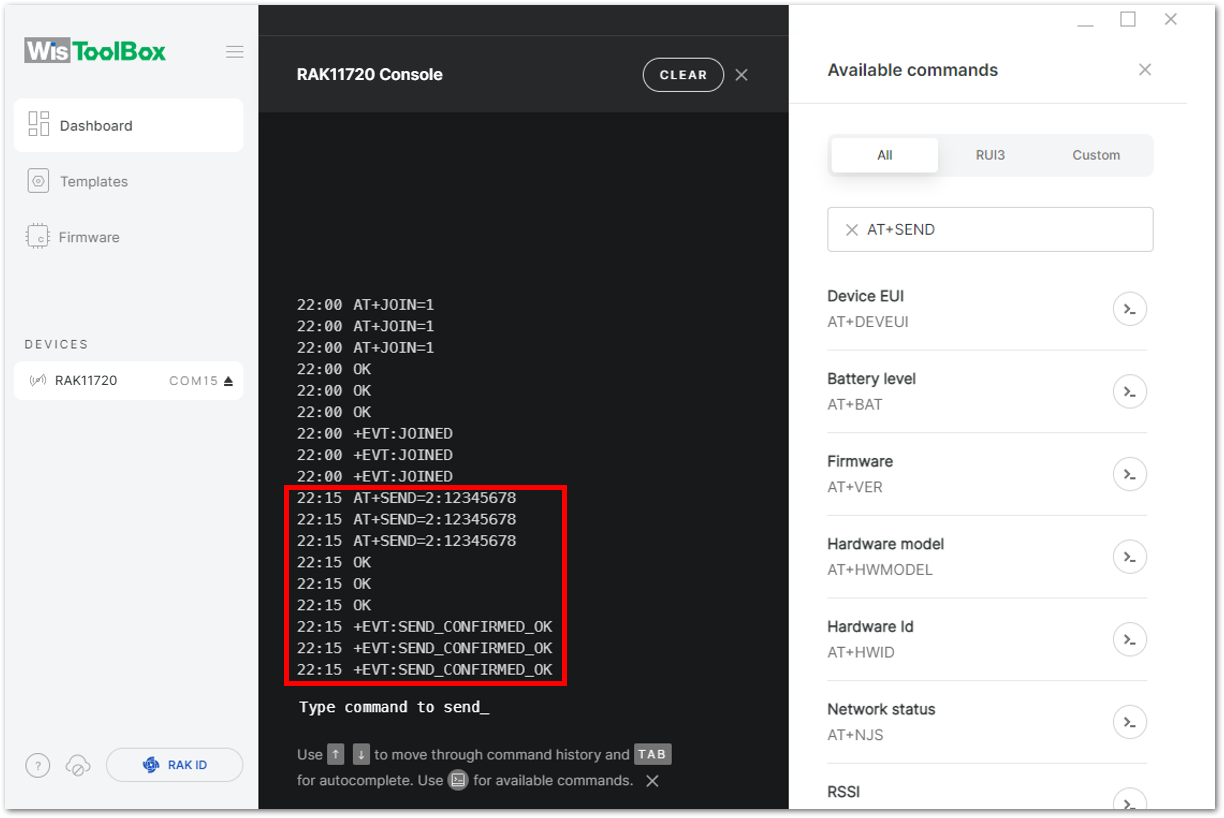
Task: Sign in with the RAK ID button
Action: [x=174, y=765]
